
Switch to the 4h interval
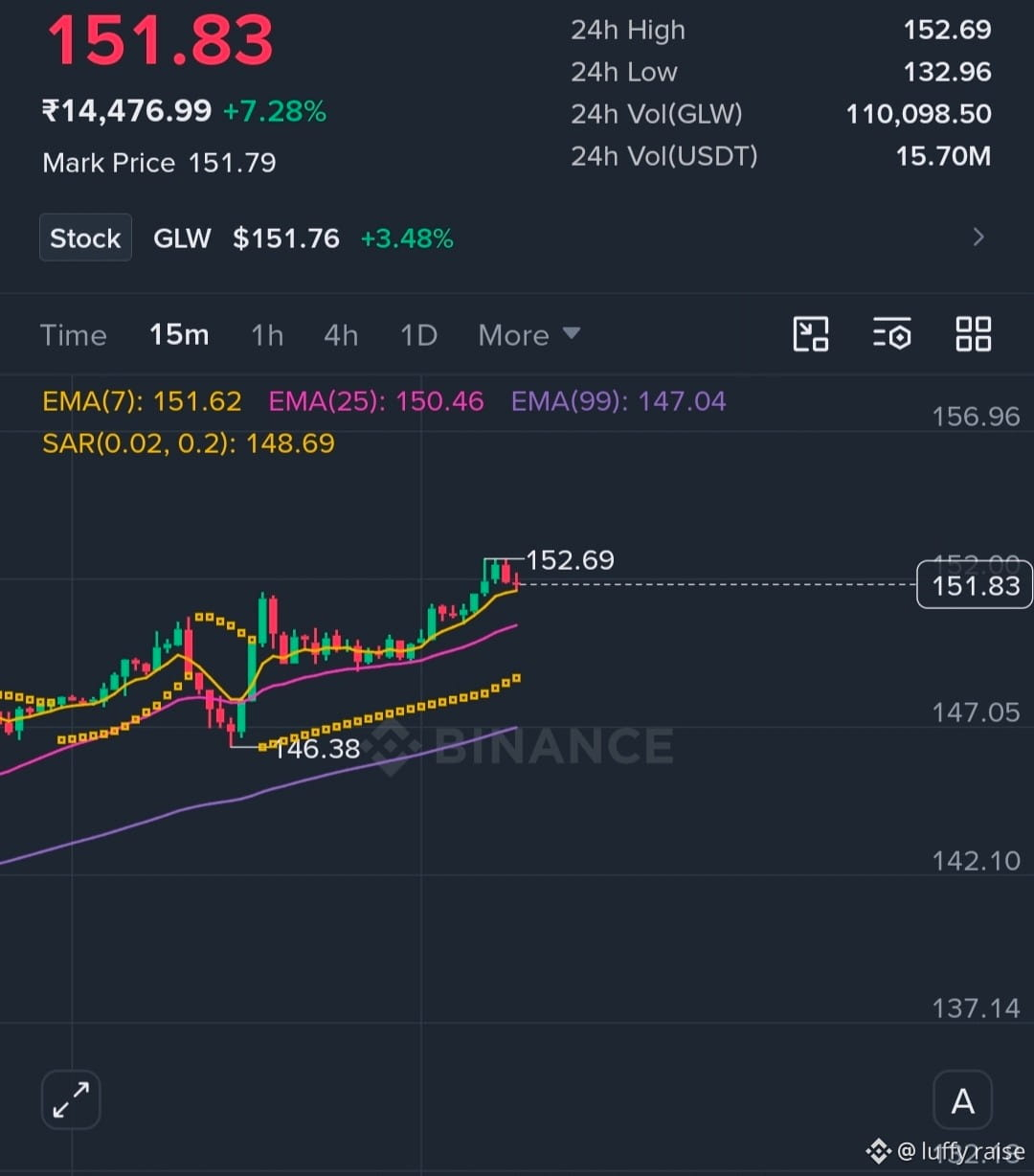[341, 335]
